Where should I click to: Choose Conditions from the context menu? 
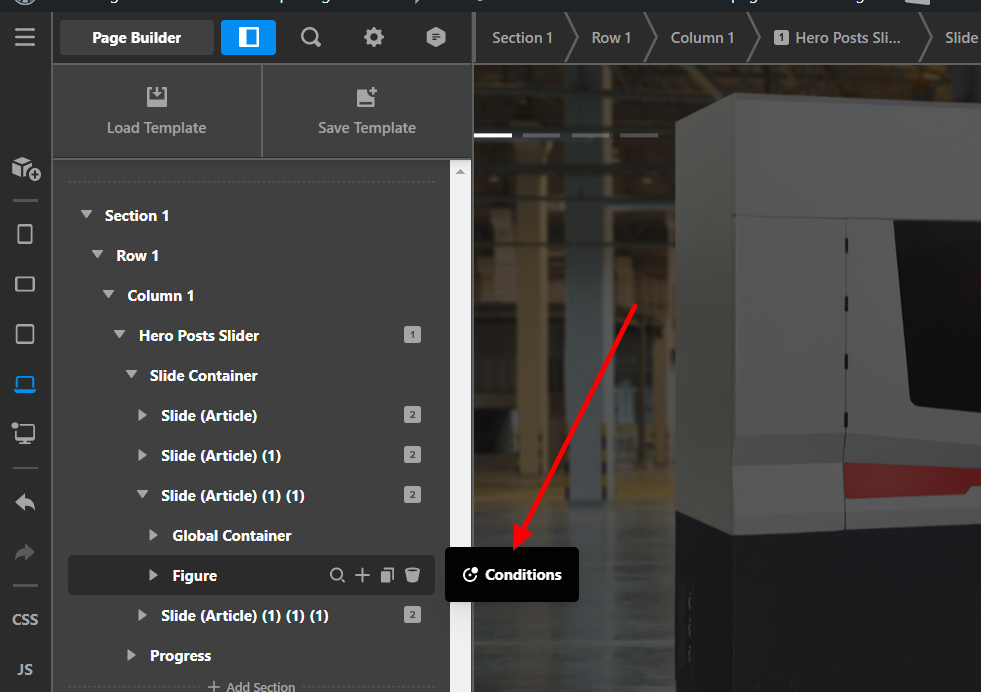point(512,575)
